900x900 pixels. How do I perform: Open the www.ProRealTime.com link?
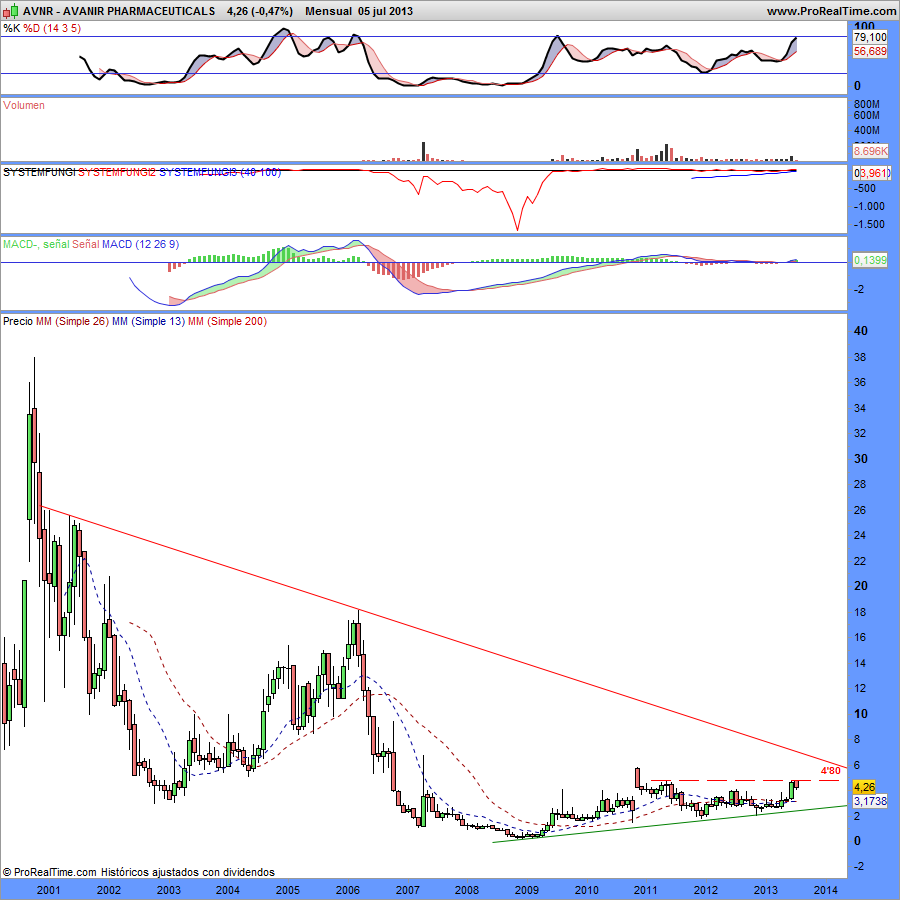click(x=831, y=11)
